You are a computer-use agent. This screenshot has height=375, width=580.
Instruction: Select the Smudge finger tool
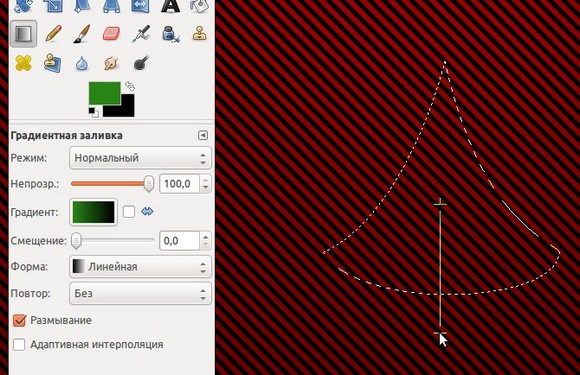111,63
